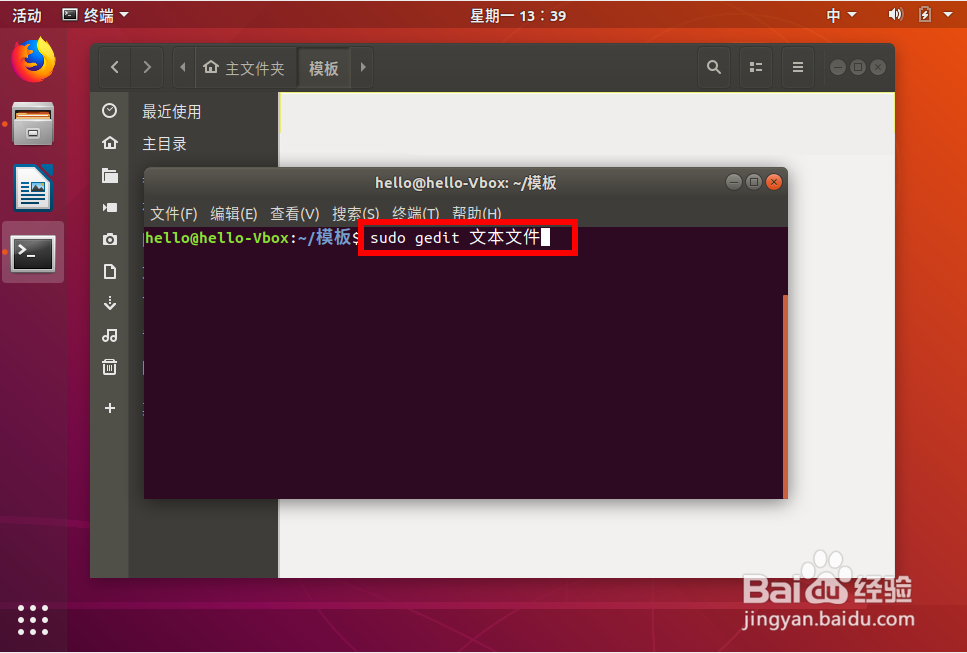Maximize the terminal window
This screenshot has height=653, width=967.
tap(754, 182)
